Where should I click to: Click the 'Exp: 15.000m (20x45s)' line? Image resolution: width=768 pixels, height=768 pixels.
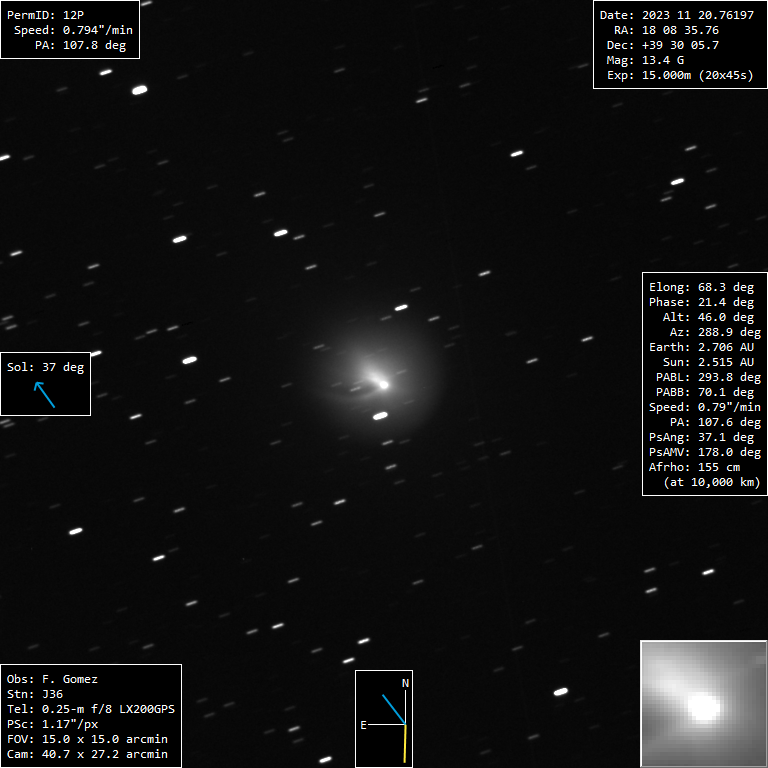pos(680,75)
